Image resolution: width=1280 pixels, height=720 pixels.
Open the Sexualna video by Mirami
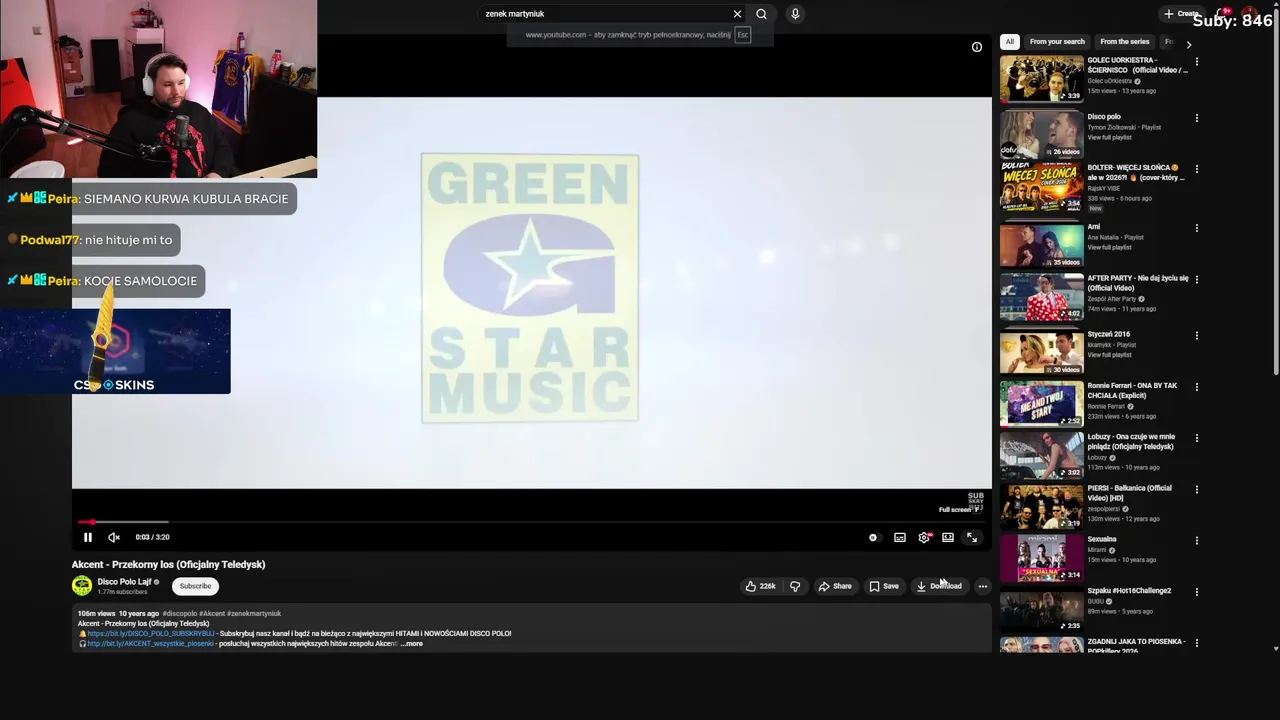1041,558
